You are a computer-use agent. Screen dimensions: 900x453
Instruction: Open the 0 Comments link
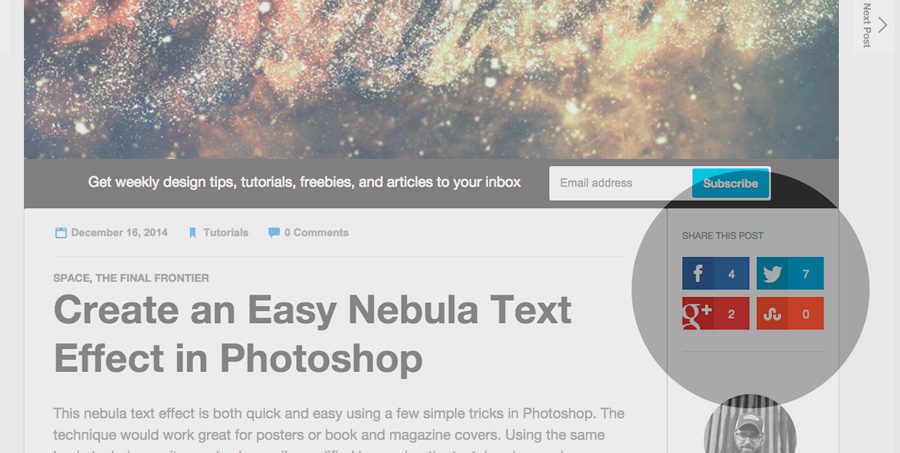[316, 233]
